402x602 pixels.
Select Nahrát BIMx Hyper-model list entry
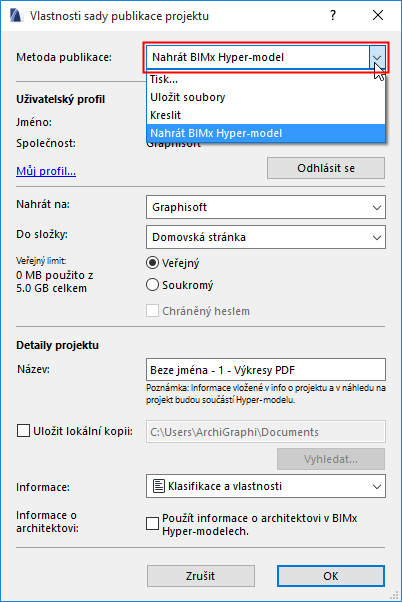click(266, 133)
